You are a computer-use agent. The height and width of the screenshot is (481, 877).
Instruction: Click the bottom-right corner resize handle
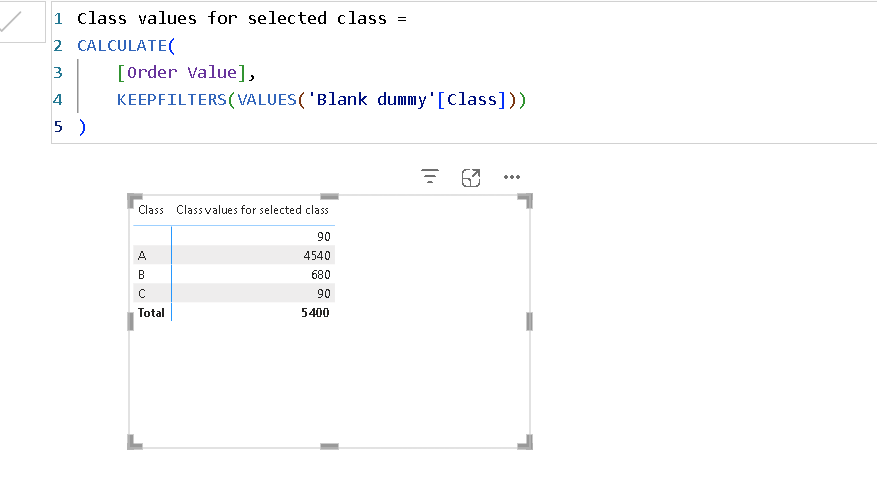526,443
